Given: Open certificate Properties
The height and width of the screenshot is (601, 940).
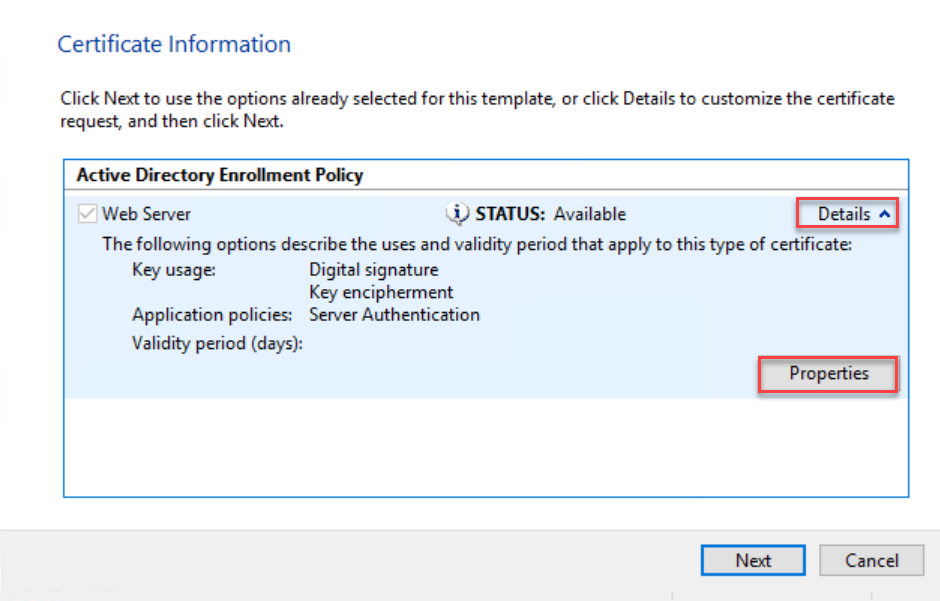Looking at the screenshot, I should point(828,374).
